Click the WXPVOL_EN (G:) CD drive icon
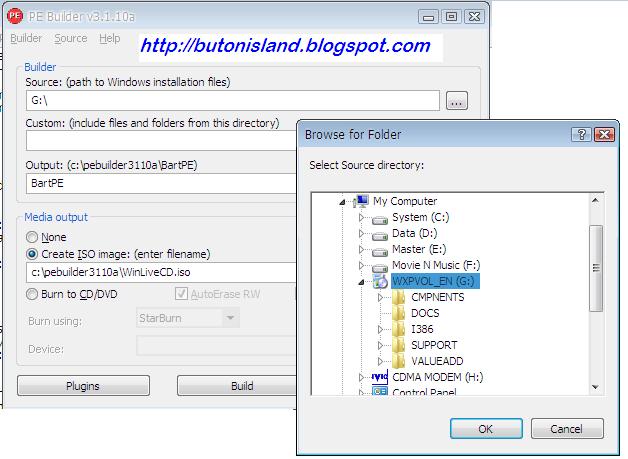Image resolution: width=628 pixels, height=459 pixels. 380,281
